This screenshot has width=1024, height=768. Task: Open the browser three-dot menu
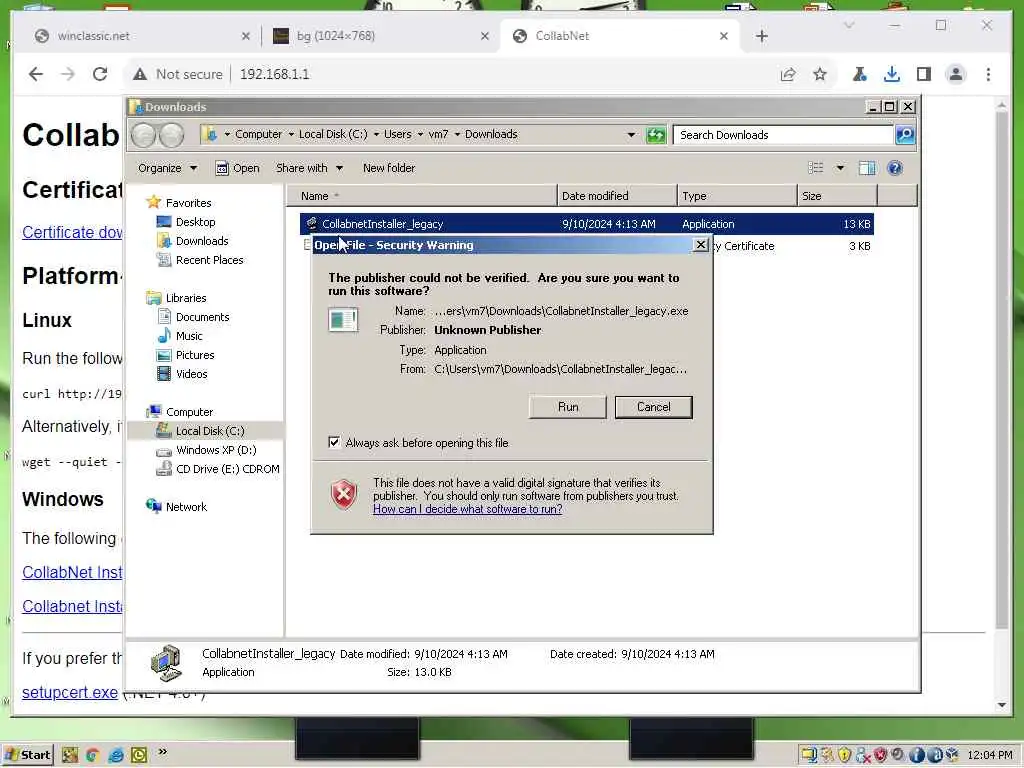[988, 74]
